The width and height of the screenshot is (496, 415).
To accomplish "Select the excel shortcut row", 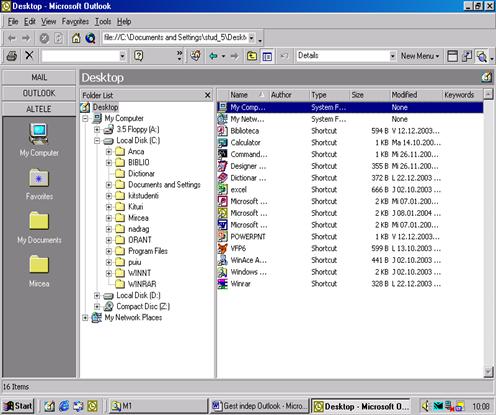I will [x=350, y=190].
